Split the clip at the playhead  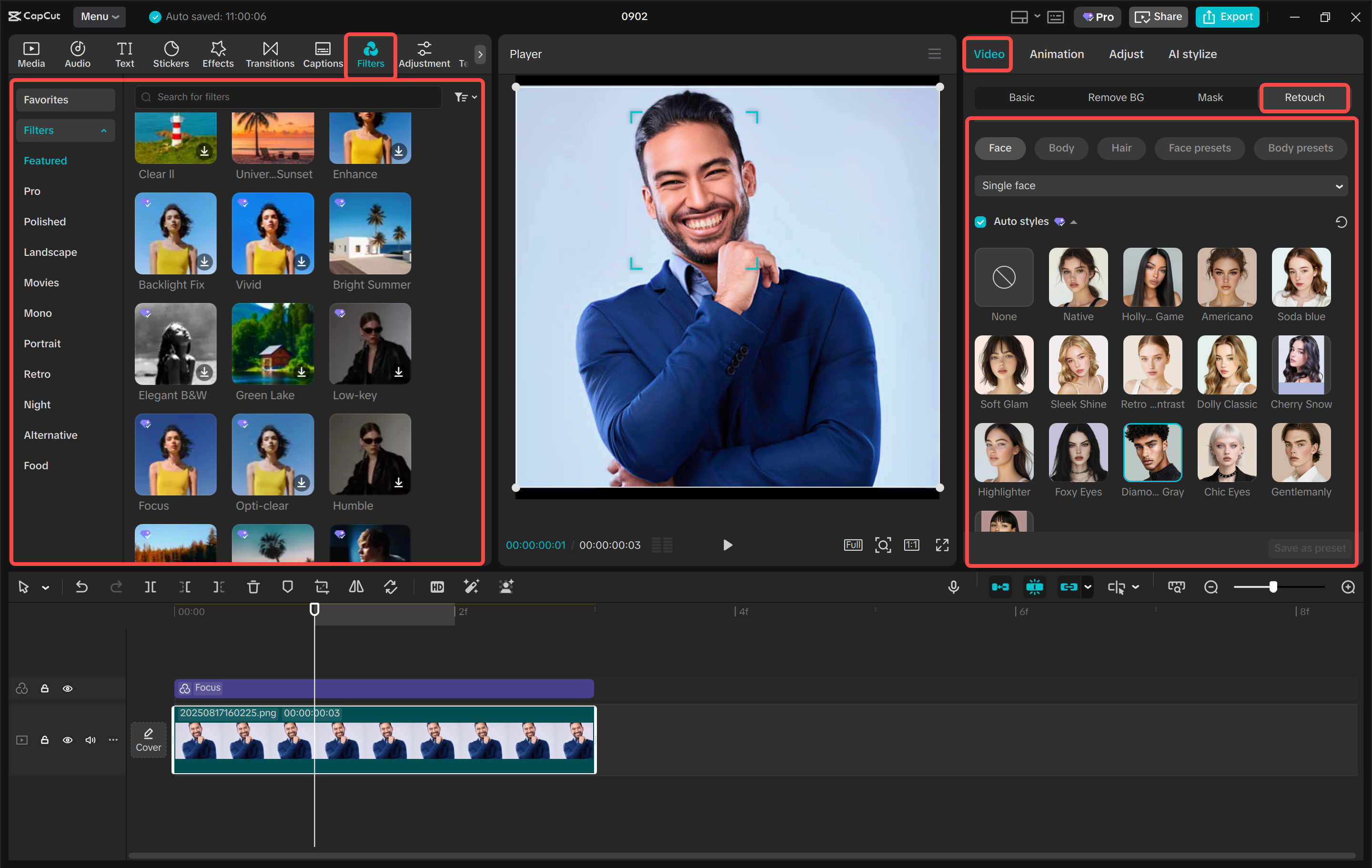pyautogui.click(x=151, y=586)
